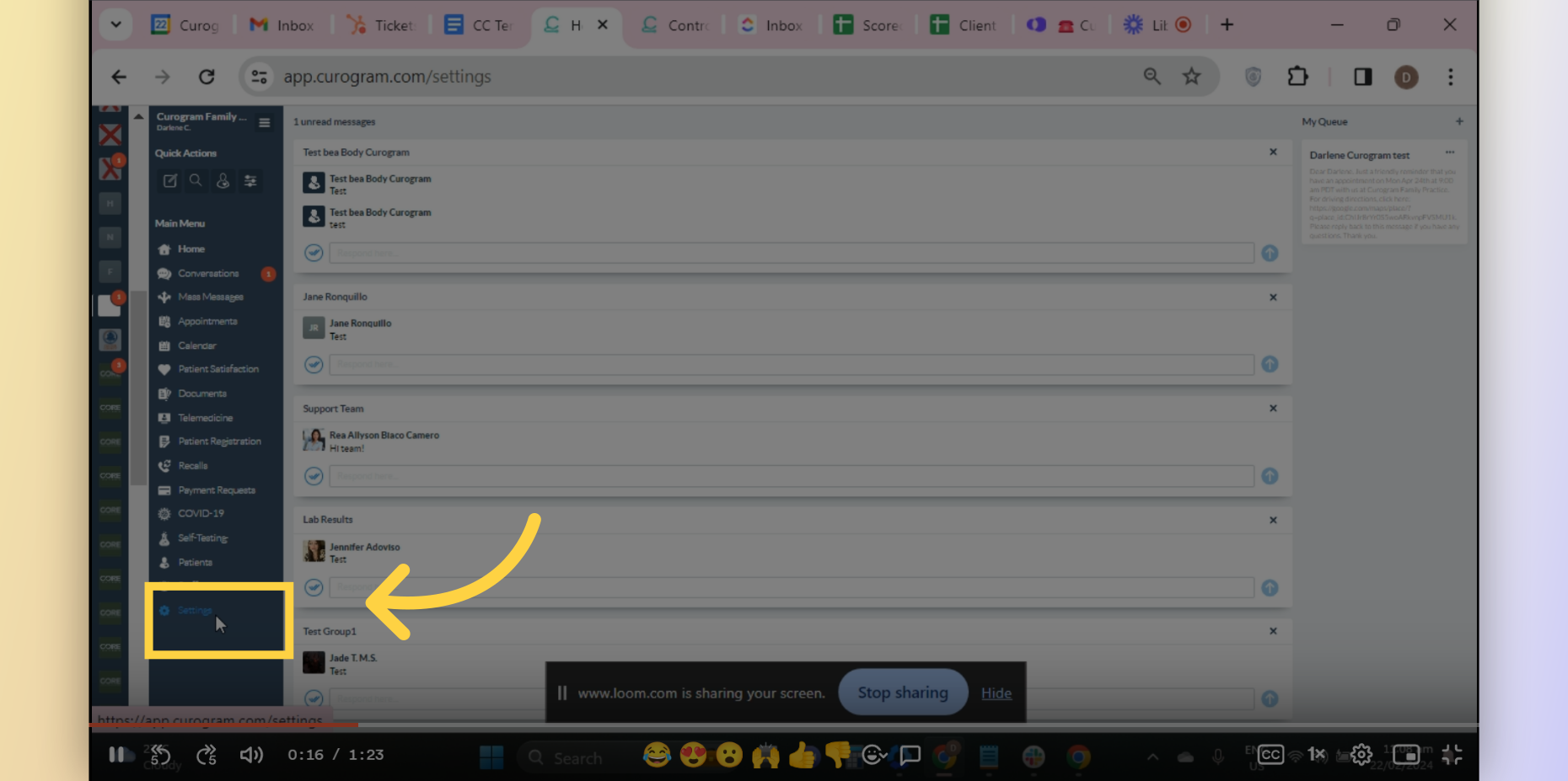Open Settings in the Curogram sidebar
The width and height of the screenshot is (1568, 781).
click(194, 611)
